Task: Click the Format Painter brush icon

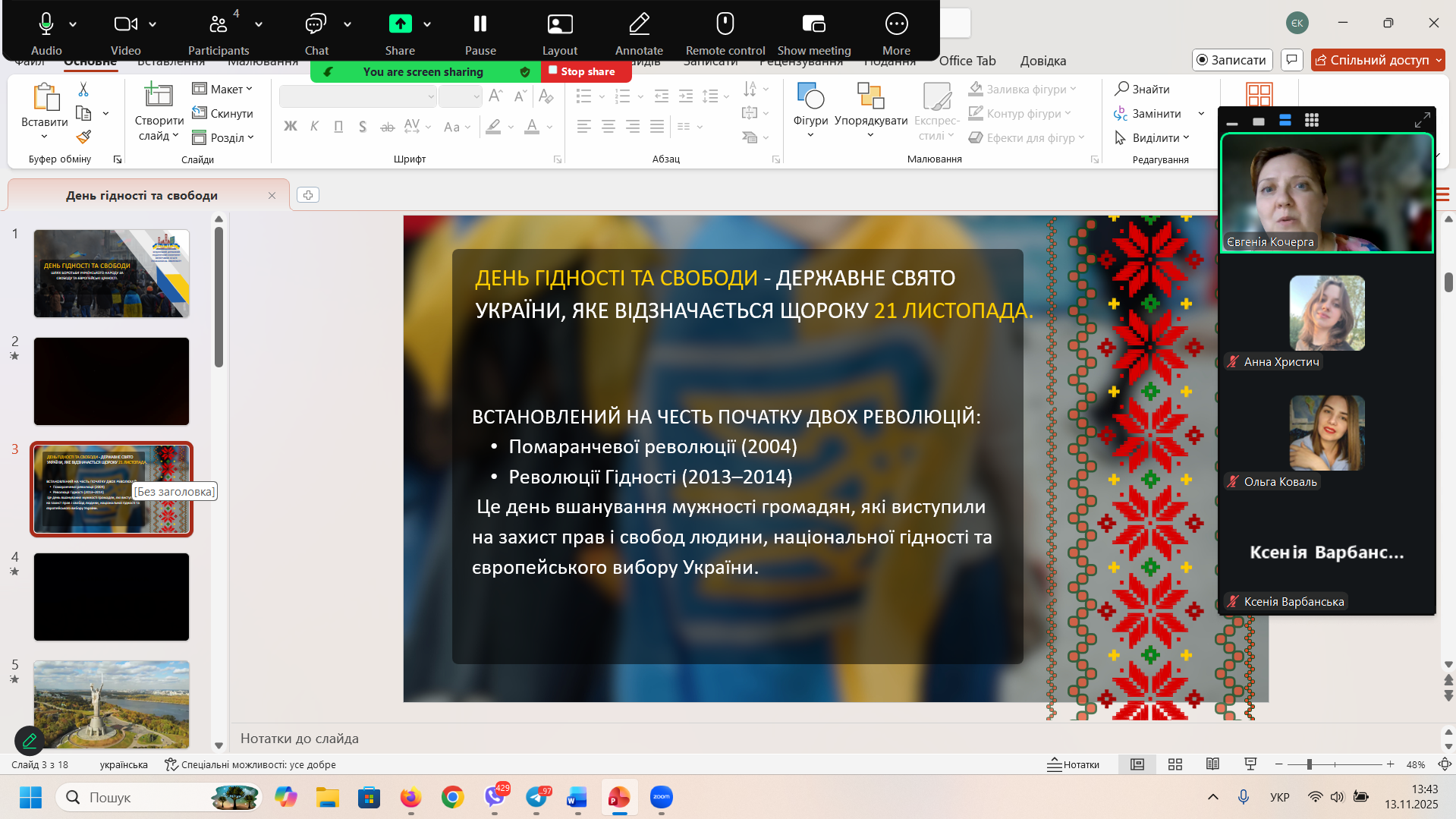Action: (83, 137)
